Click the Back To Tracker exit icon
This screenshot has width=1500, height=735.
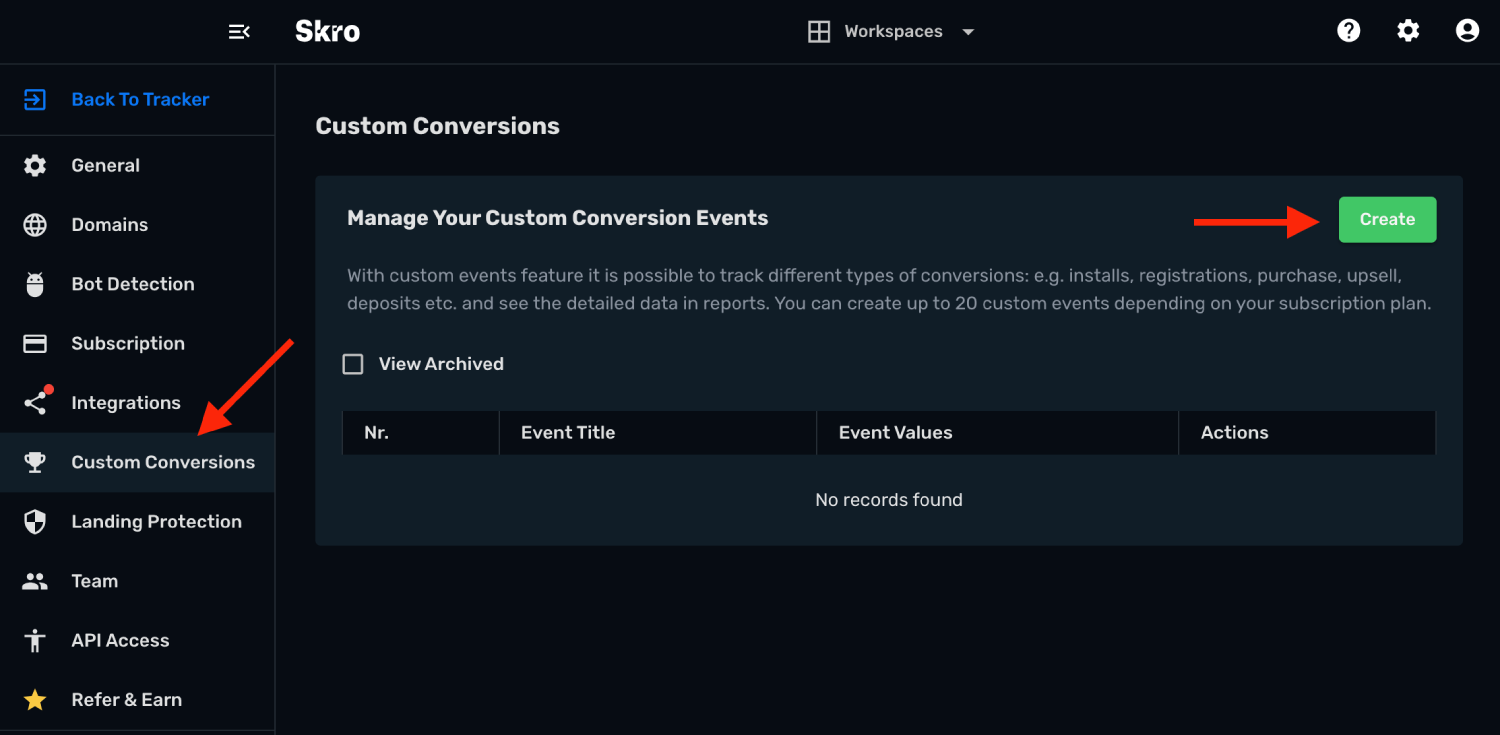[35, 100]
